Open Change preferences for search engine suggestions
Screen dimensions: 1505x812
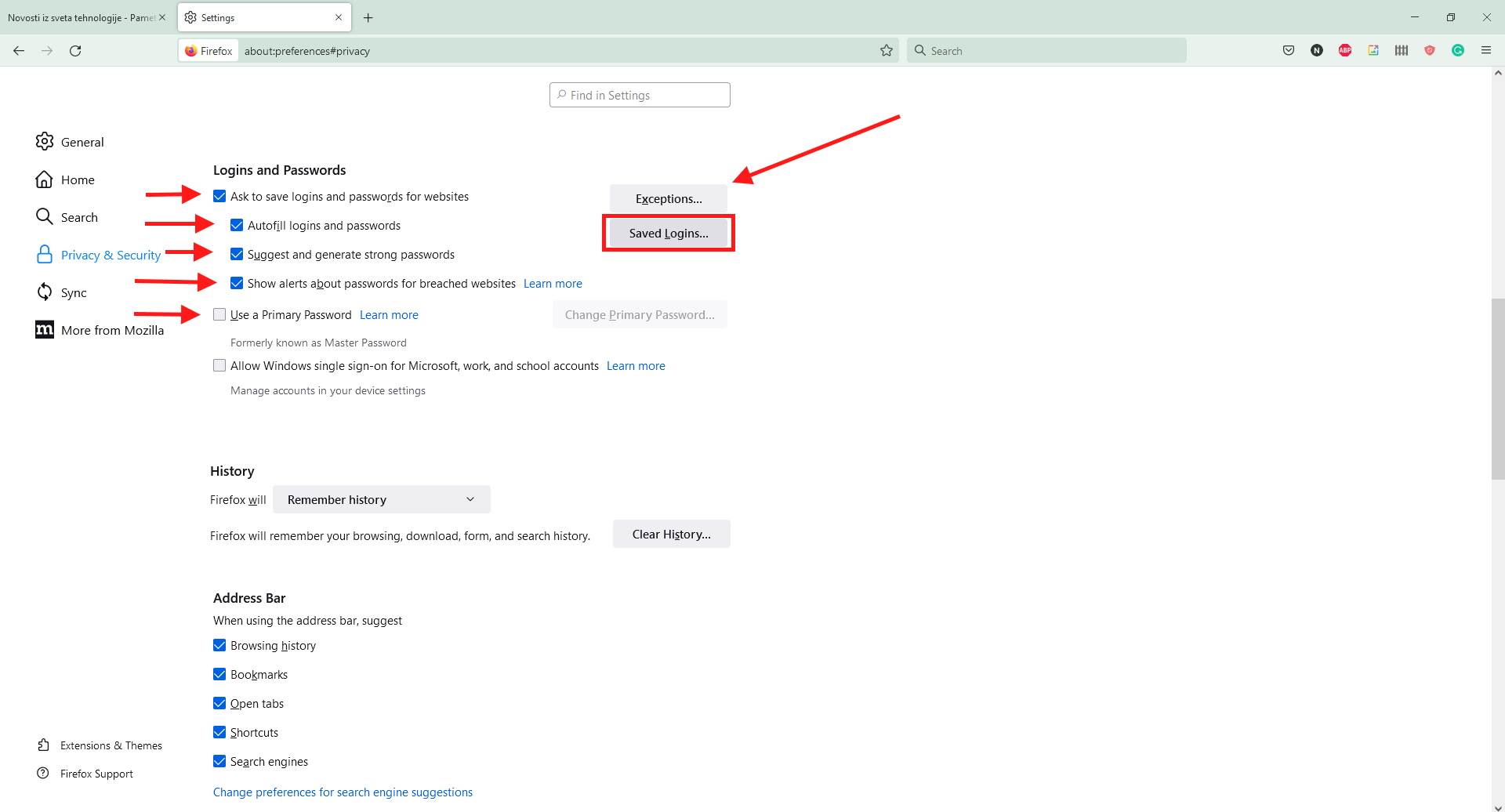click(x=343, y=792)
